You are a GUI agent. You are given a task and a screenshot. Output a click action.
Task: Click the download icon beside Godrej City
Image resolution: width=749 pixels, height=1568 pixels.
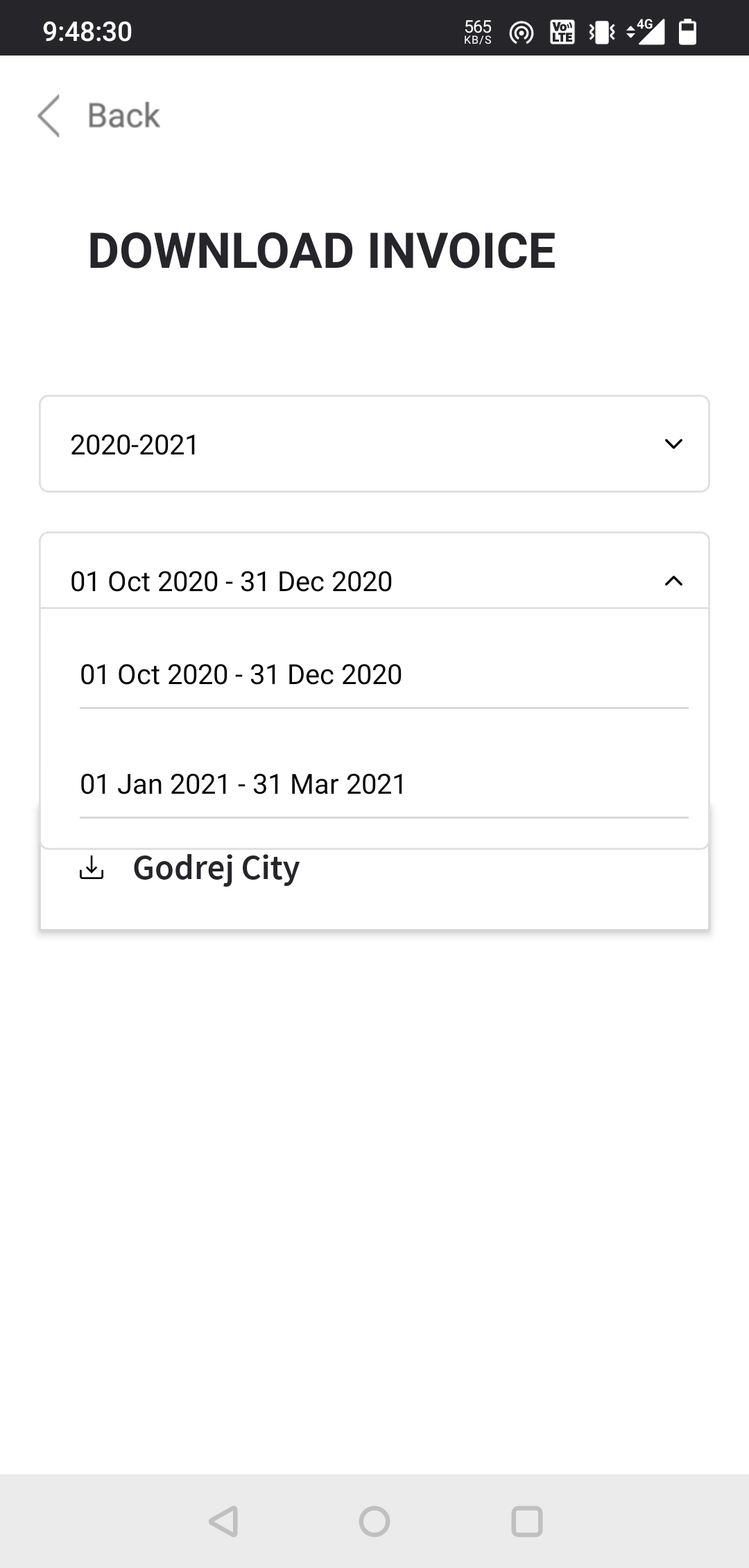pos(92,867)
